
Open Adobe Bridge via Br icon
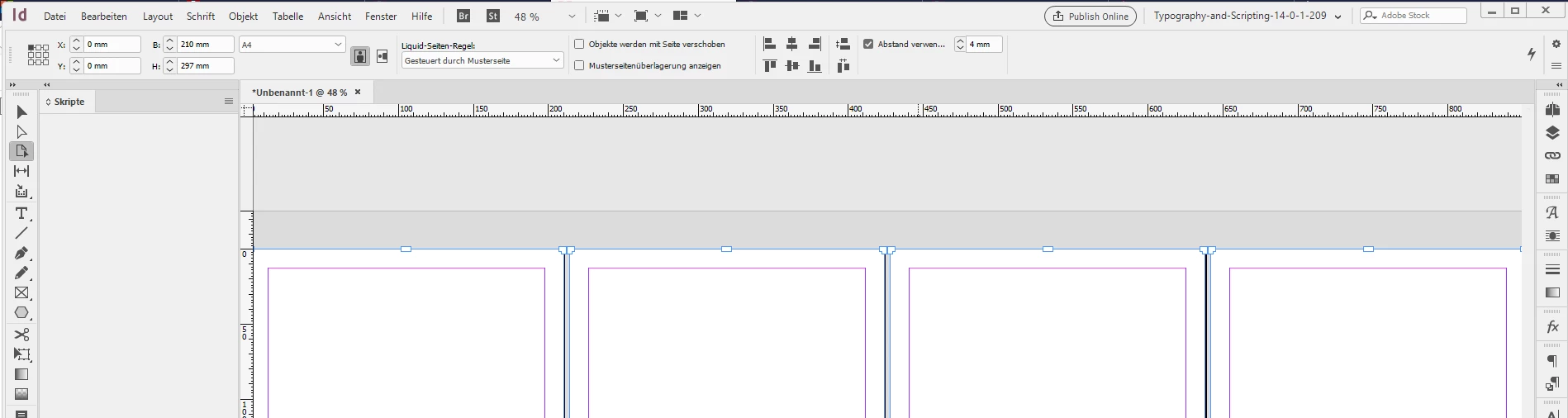click(463, 16)
